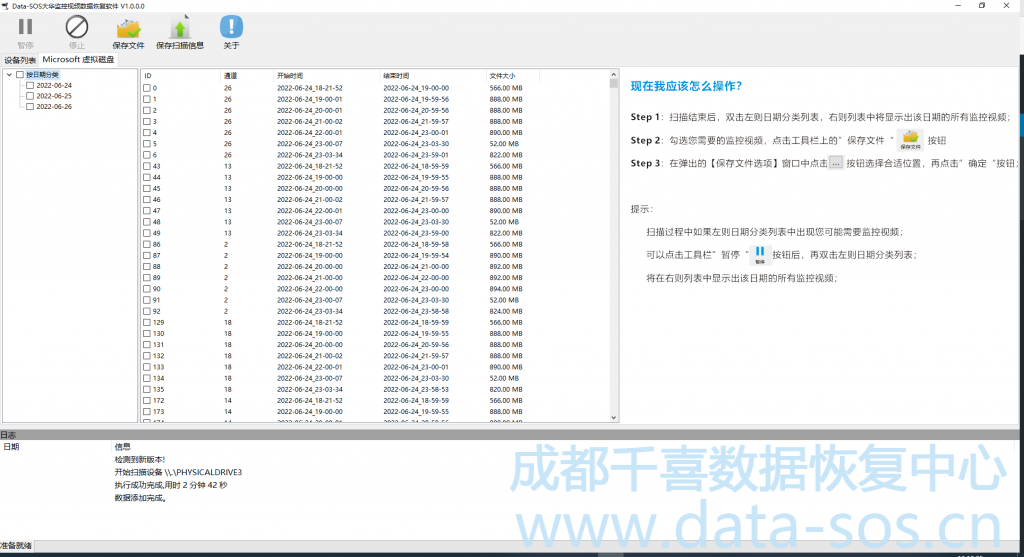This screenshot has height=557, width=1024.
Task: Switch to the 设备列表 tab
Action: point(20,60)
